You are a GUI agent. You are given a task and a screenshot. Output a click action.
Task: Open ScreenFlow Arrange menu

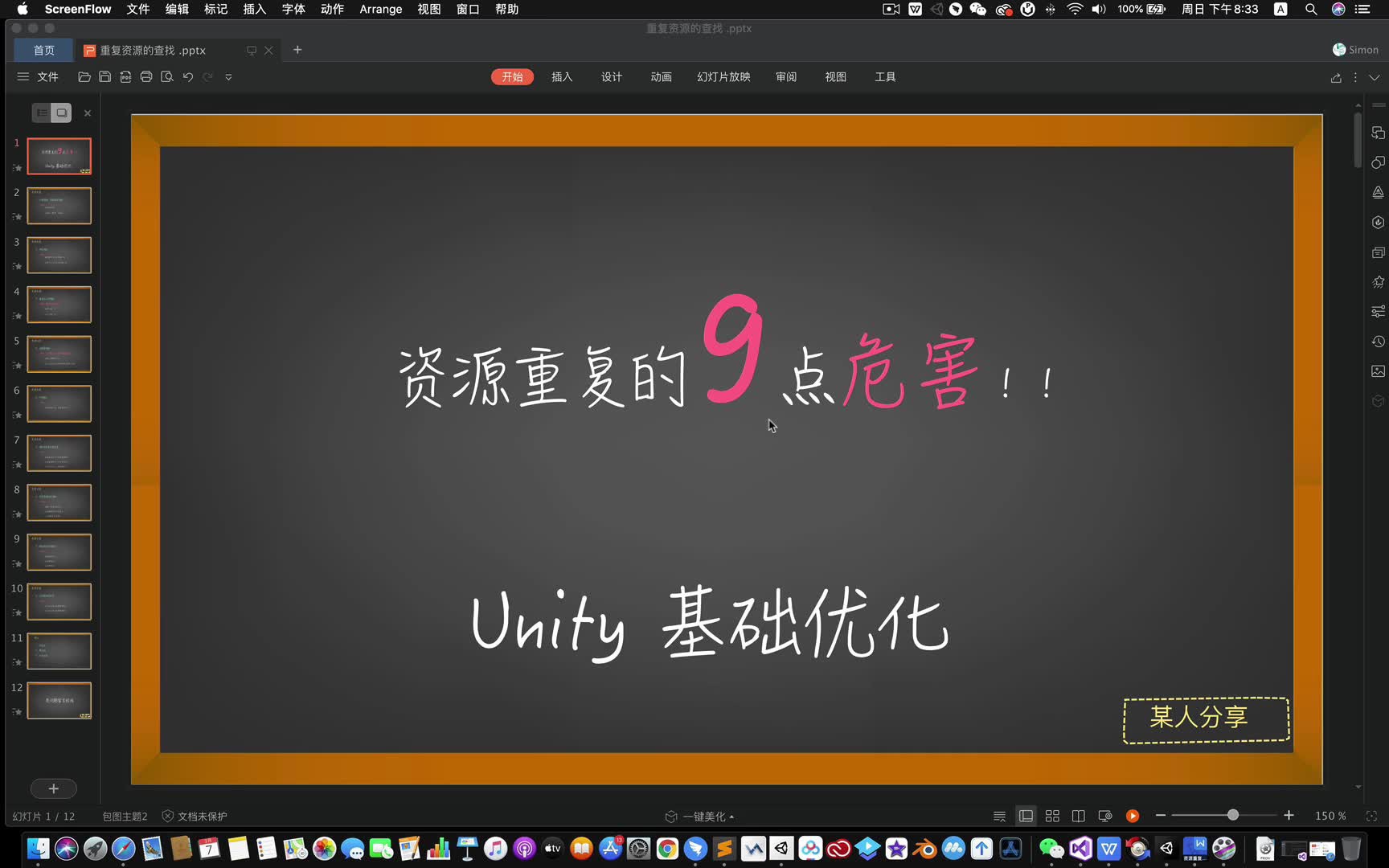coord(380,10)
